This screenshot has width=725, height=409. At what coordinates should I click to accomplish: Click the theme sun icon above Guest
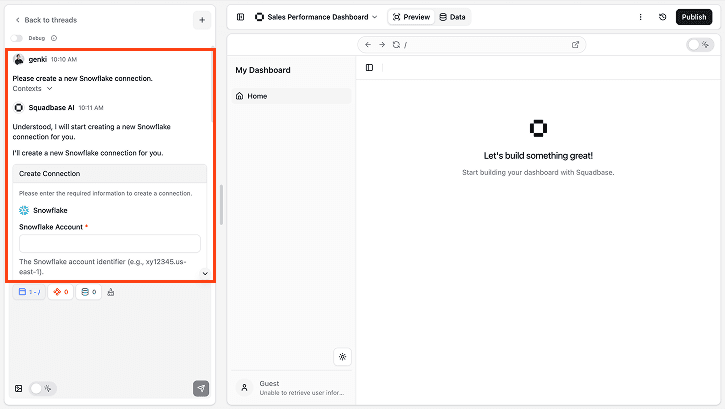pos(342,356)
